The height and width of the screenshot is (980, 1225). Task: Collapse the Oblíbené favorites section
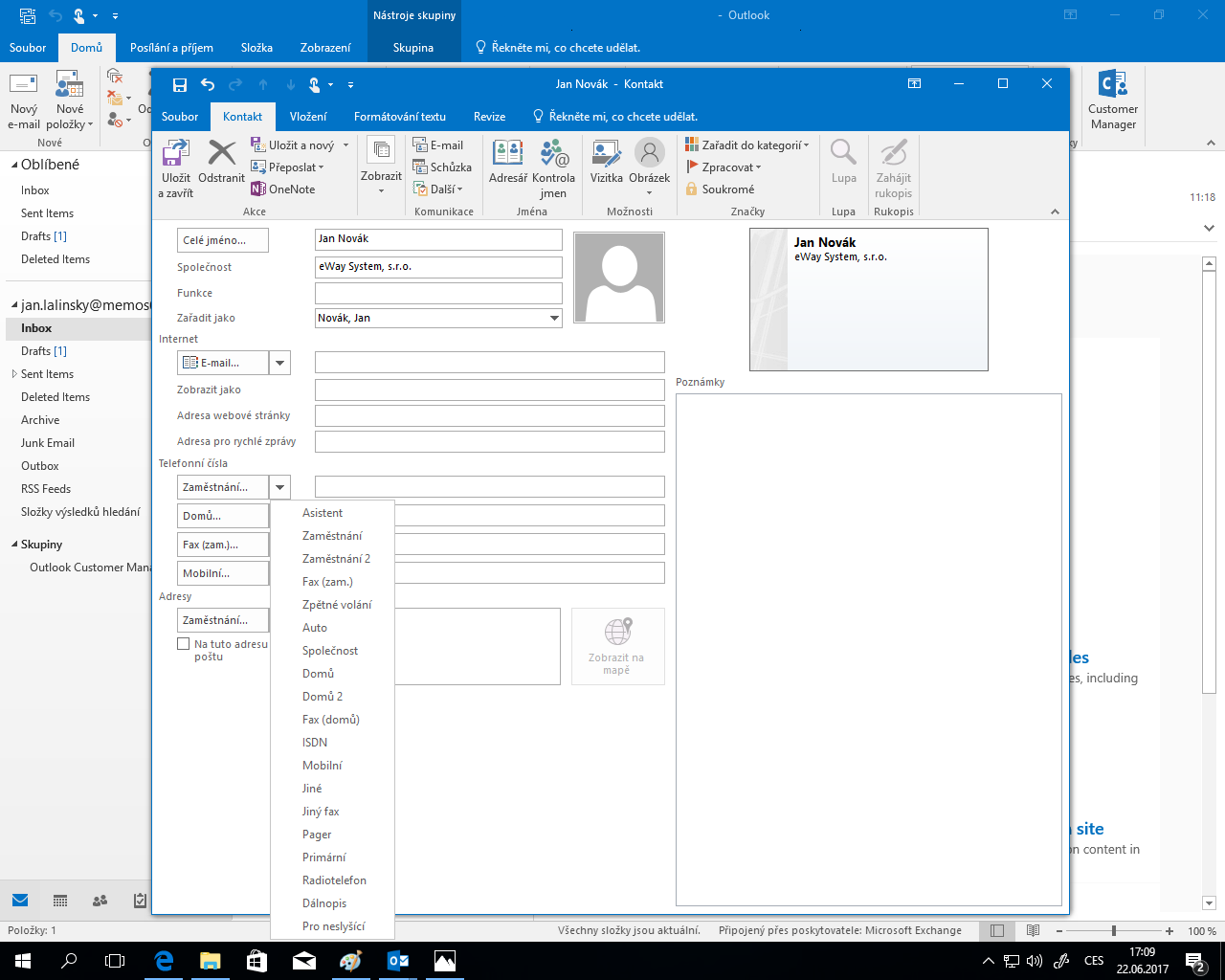pyautogui.click(x=14, y=165)
